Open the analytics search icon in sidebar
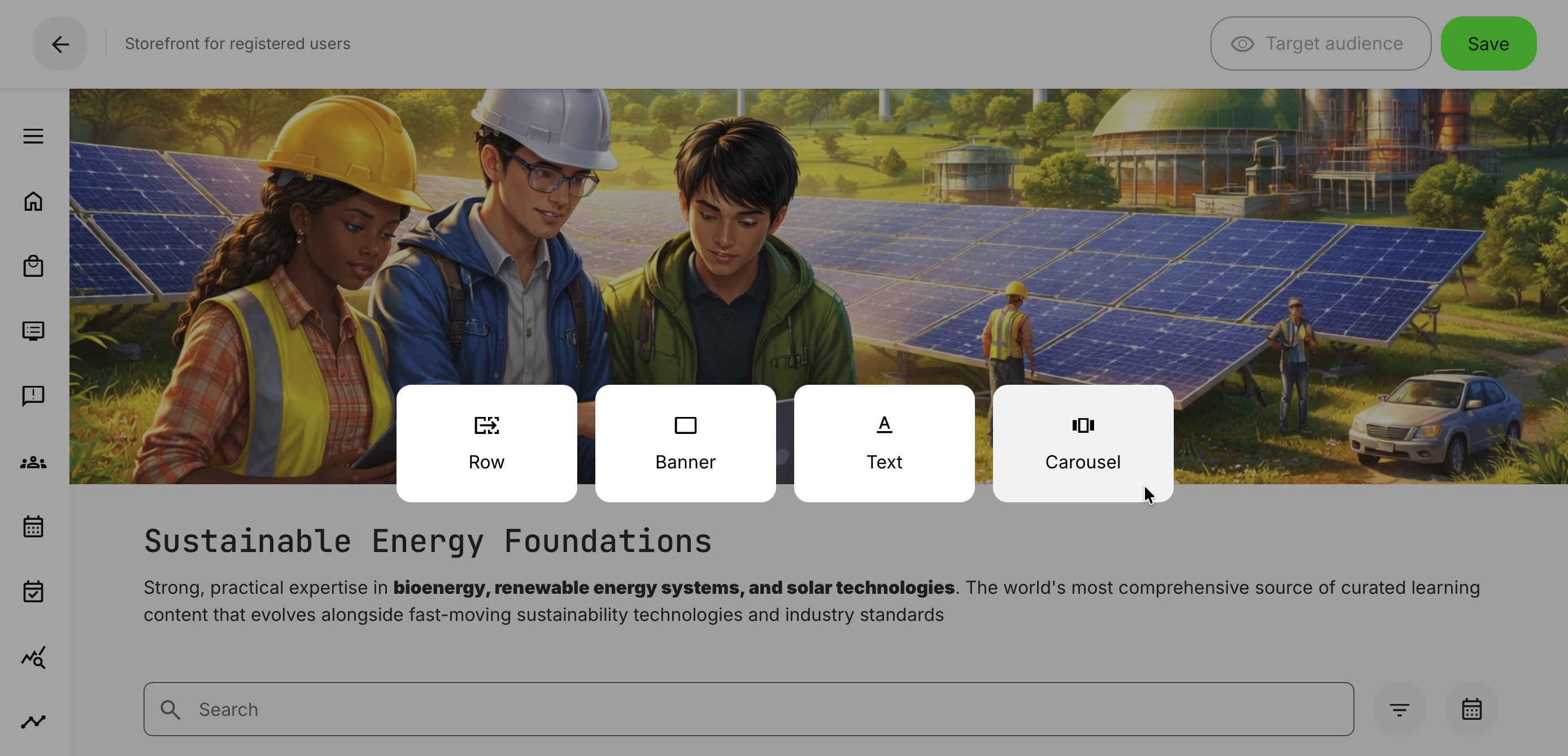 pyautogui.click(x=33, y=658)
